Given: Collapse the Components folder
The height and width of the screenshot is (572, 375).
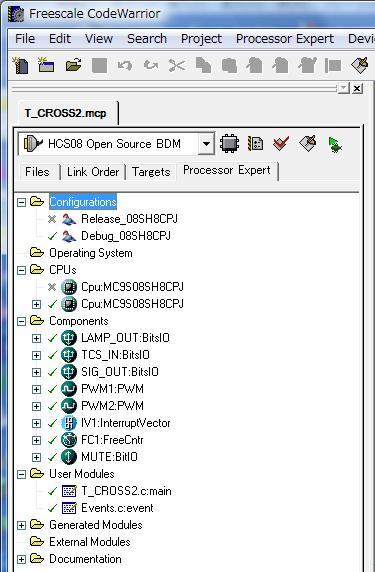Looking at the screenshot, I should 22,321.
